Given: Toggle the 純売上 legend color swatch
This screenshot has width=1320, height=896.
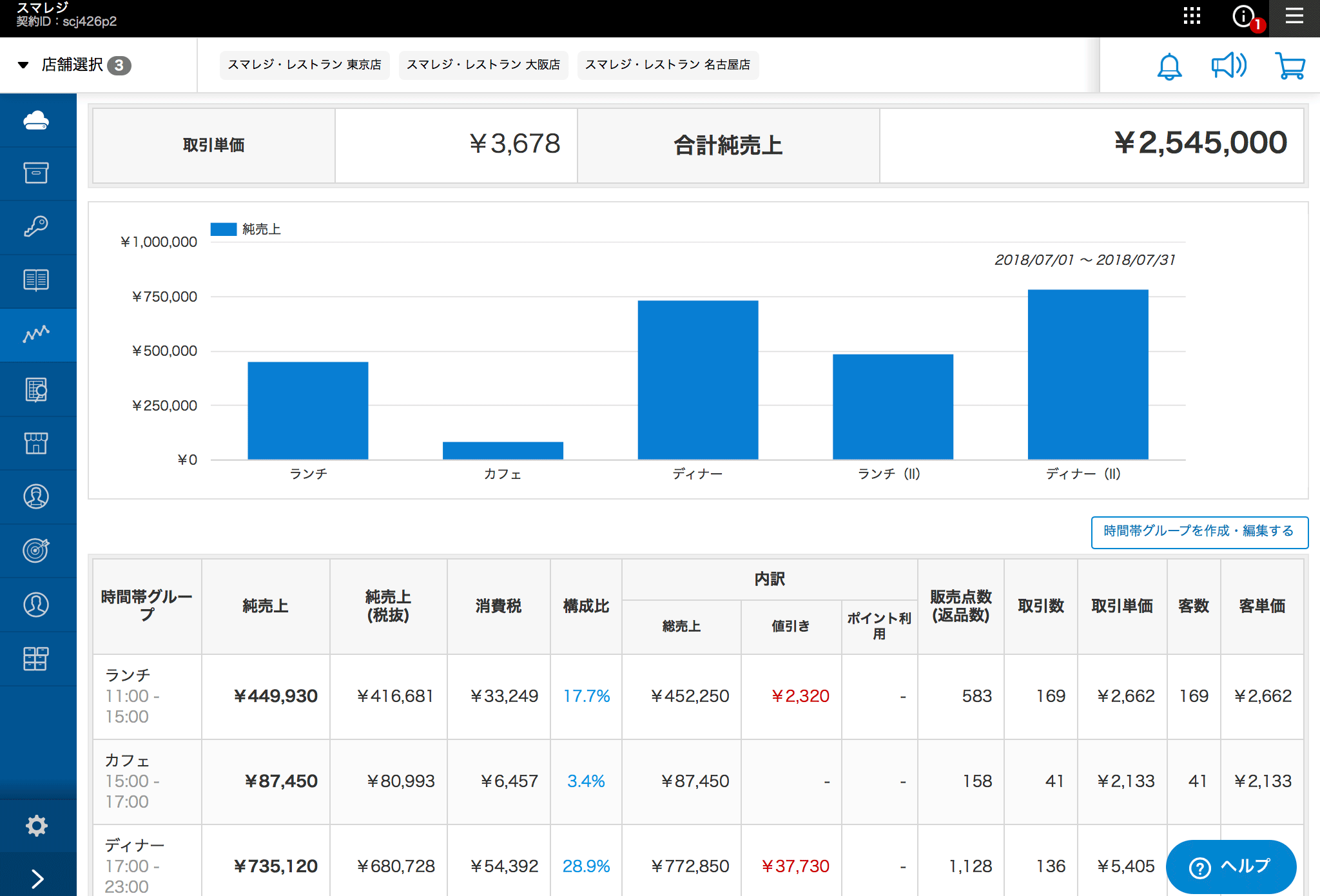Looking at the screenshot, I should pyautogui.click(x=224, y=229).
